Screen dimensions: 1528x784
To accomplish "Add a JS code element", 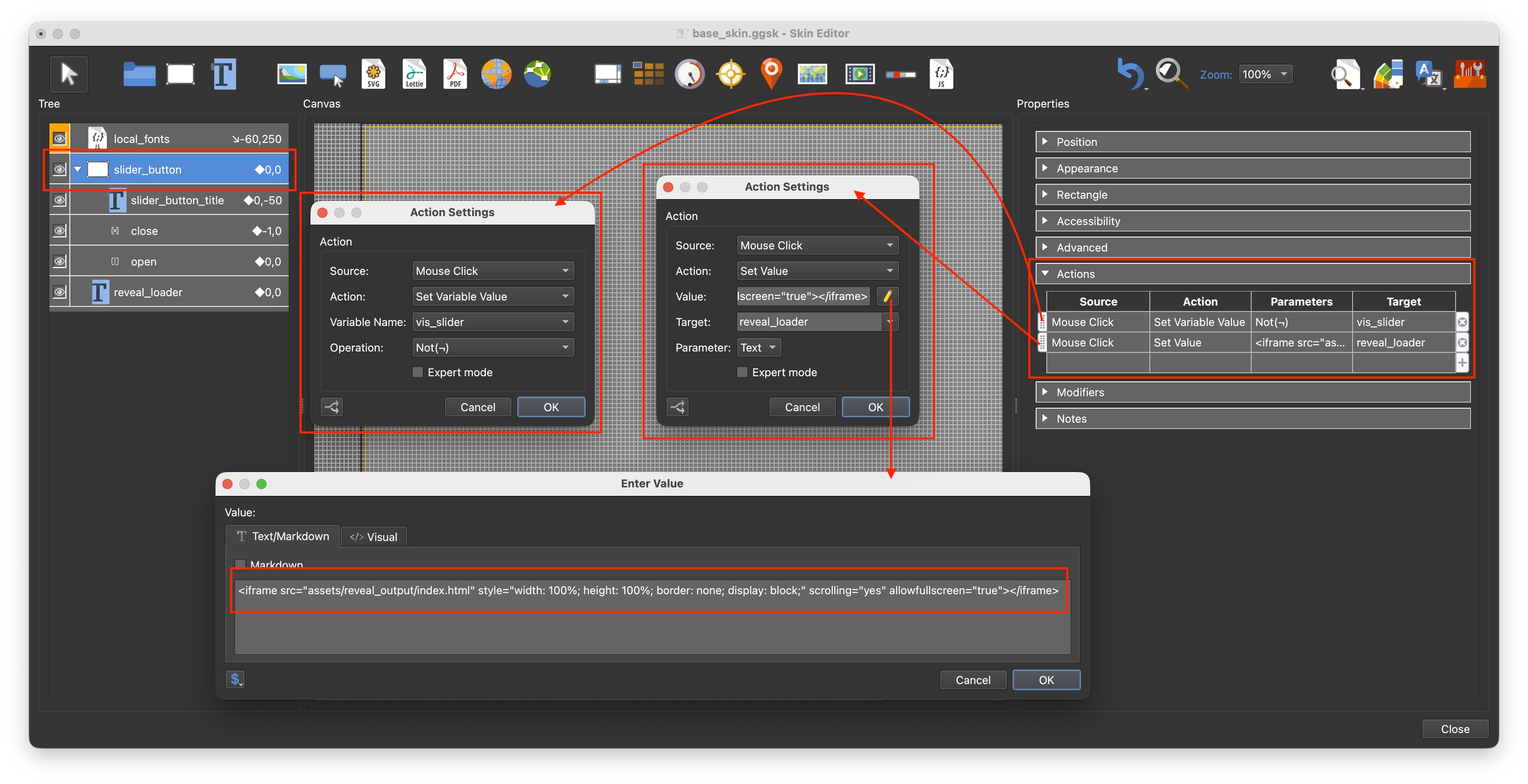I will point(941,74).
